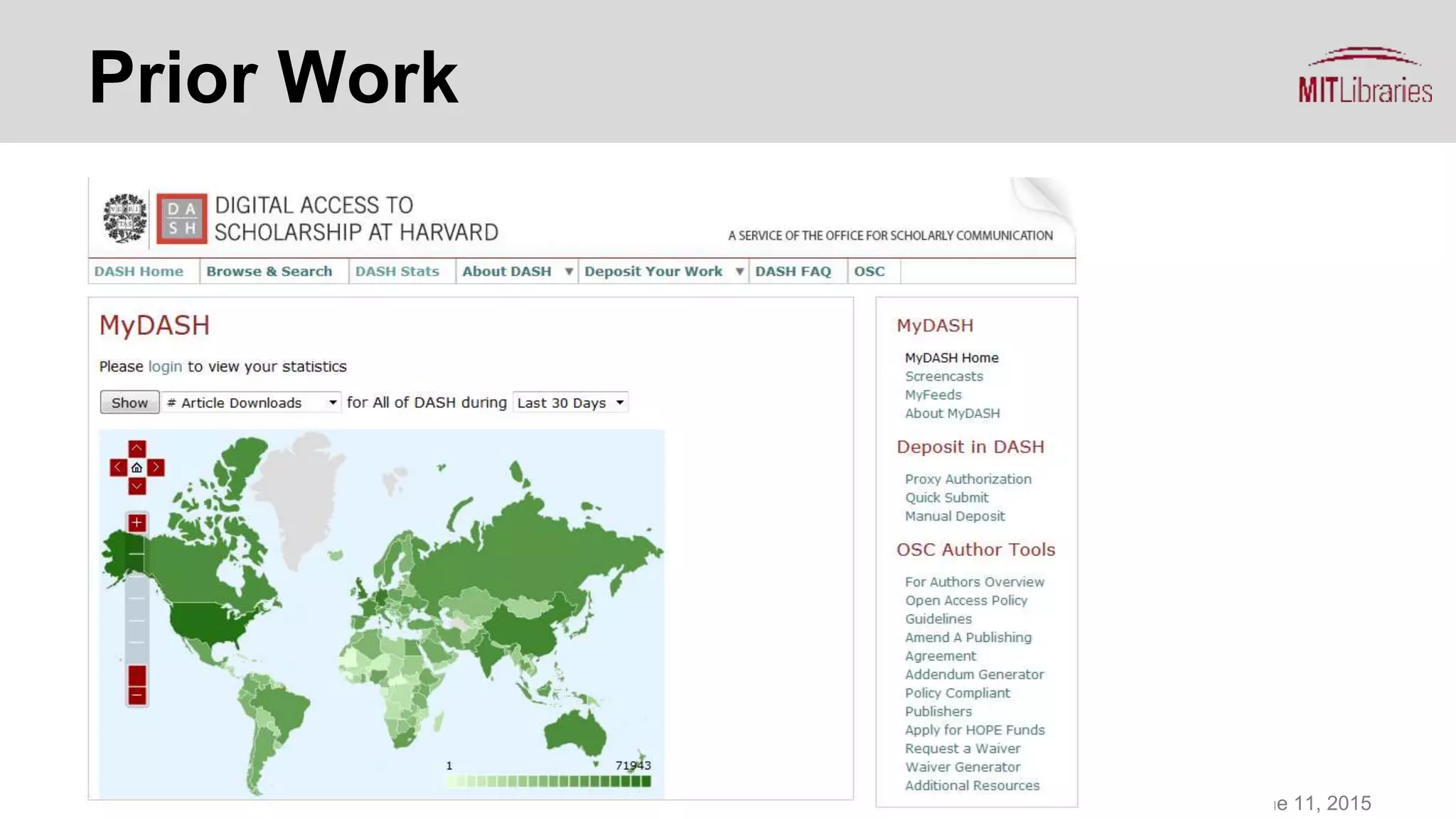Image resolution: width=1456 pixels, height=819 pixels.
Task: Open the Request a Waiver link
Action: click(x=963, y=748)
